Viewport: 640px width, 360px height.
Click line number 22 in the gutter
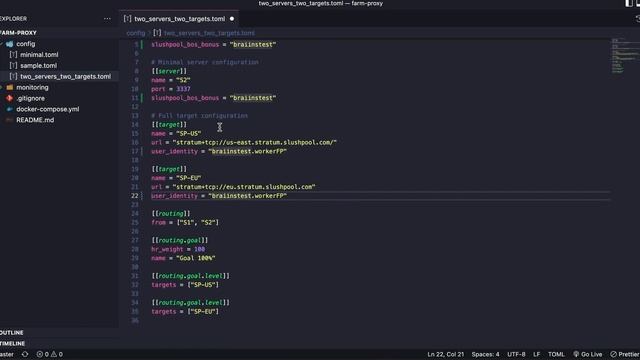pyautogui.click(x=135, y=196)
